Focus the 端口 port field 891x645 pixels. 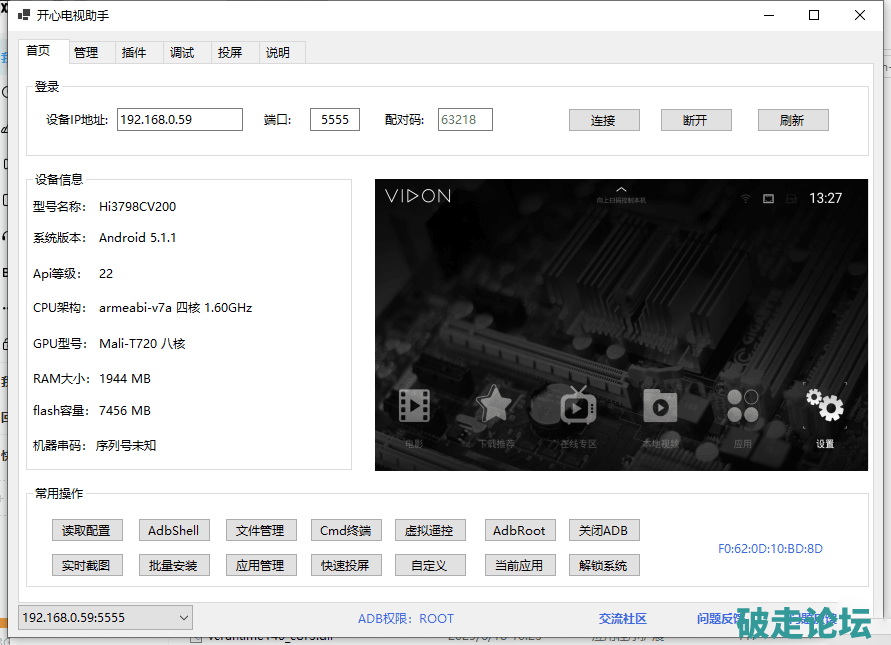click(334, 120)
